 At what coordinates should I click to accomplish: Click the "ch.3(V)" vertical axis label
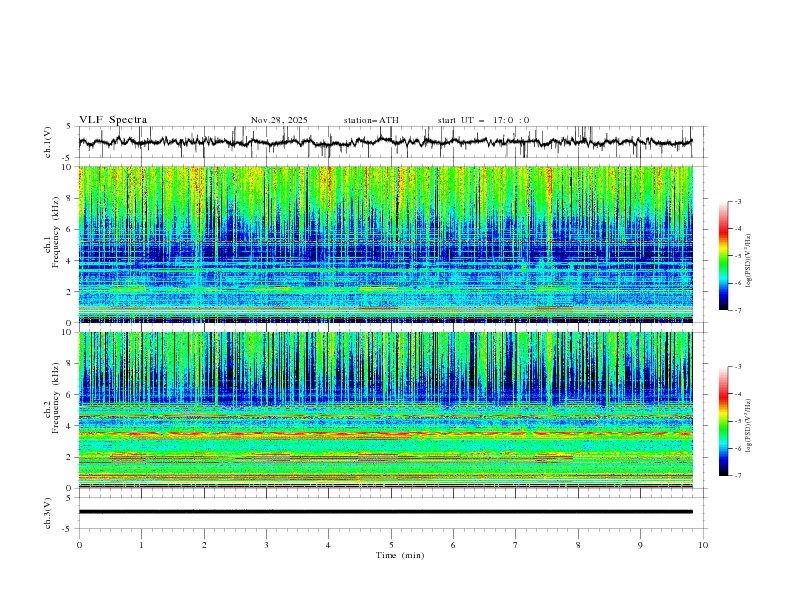(x=48, y=513)
